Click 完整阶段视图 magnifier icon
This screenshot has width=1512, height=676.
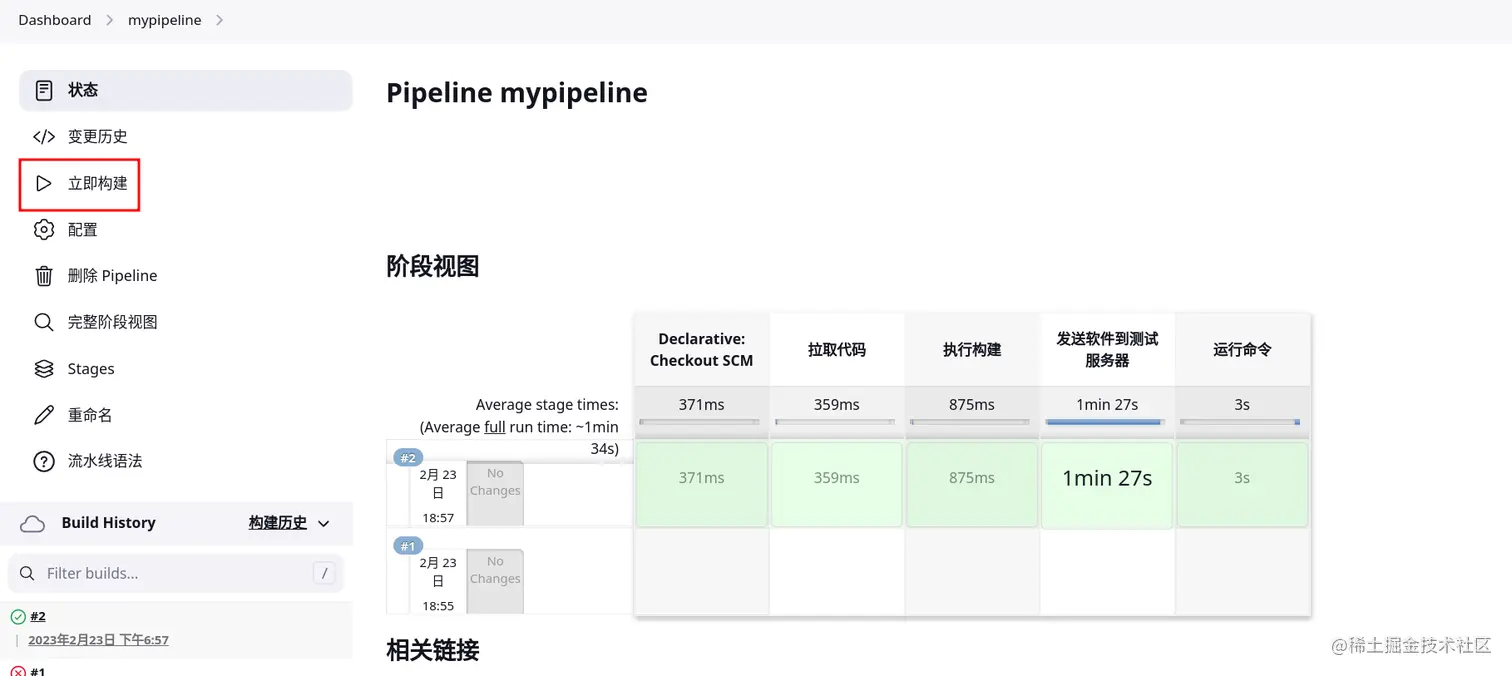[x=44, y=322]
